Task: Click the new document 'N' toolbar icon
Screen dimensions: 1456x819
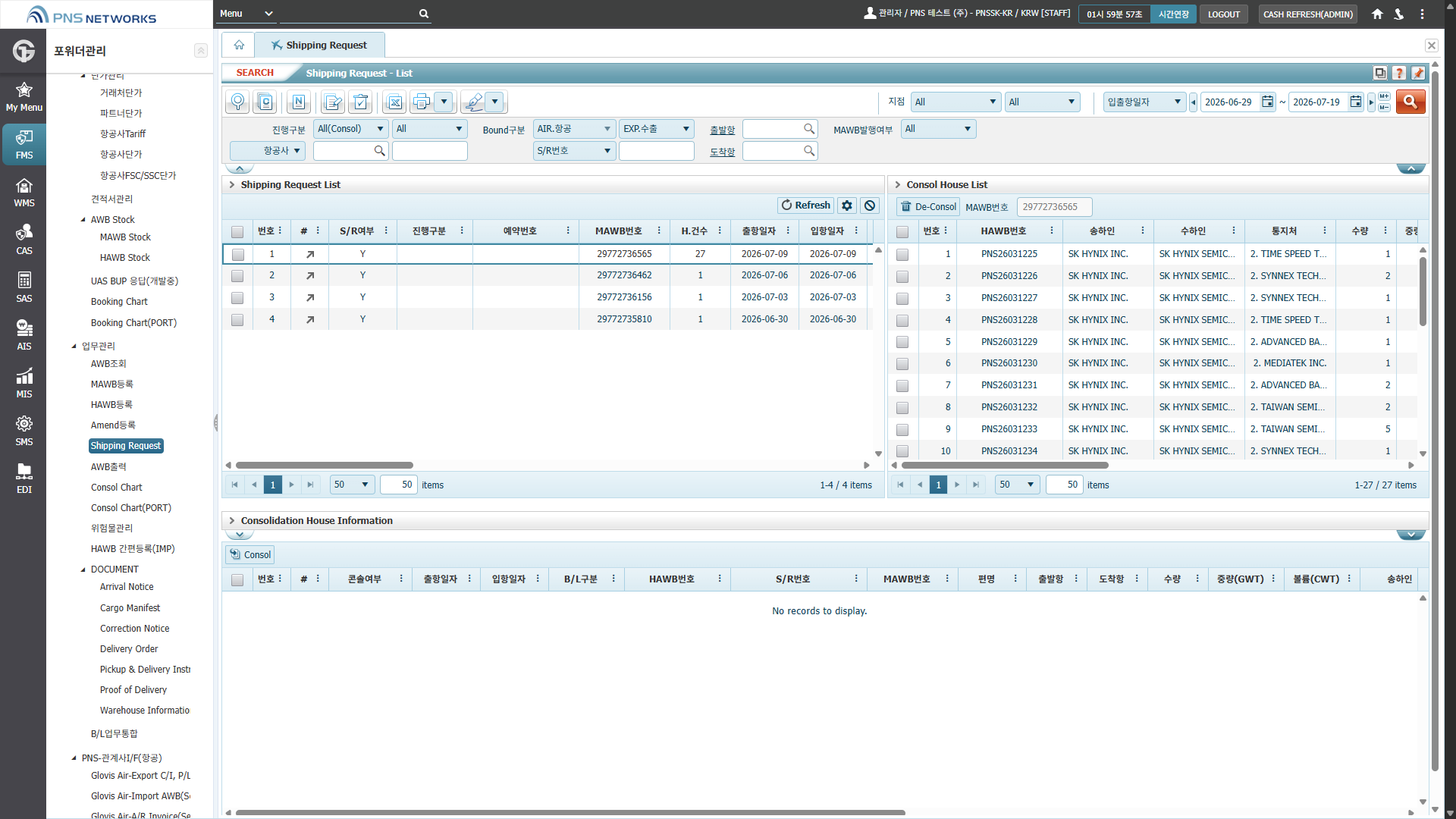Action: [x=298, y=102]
